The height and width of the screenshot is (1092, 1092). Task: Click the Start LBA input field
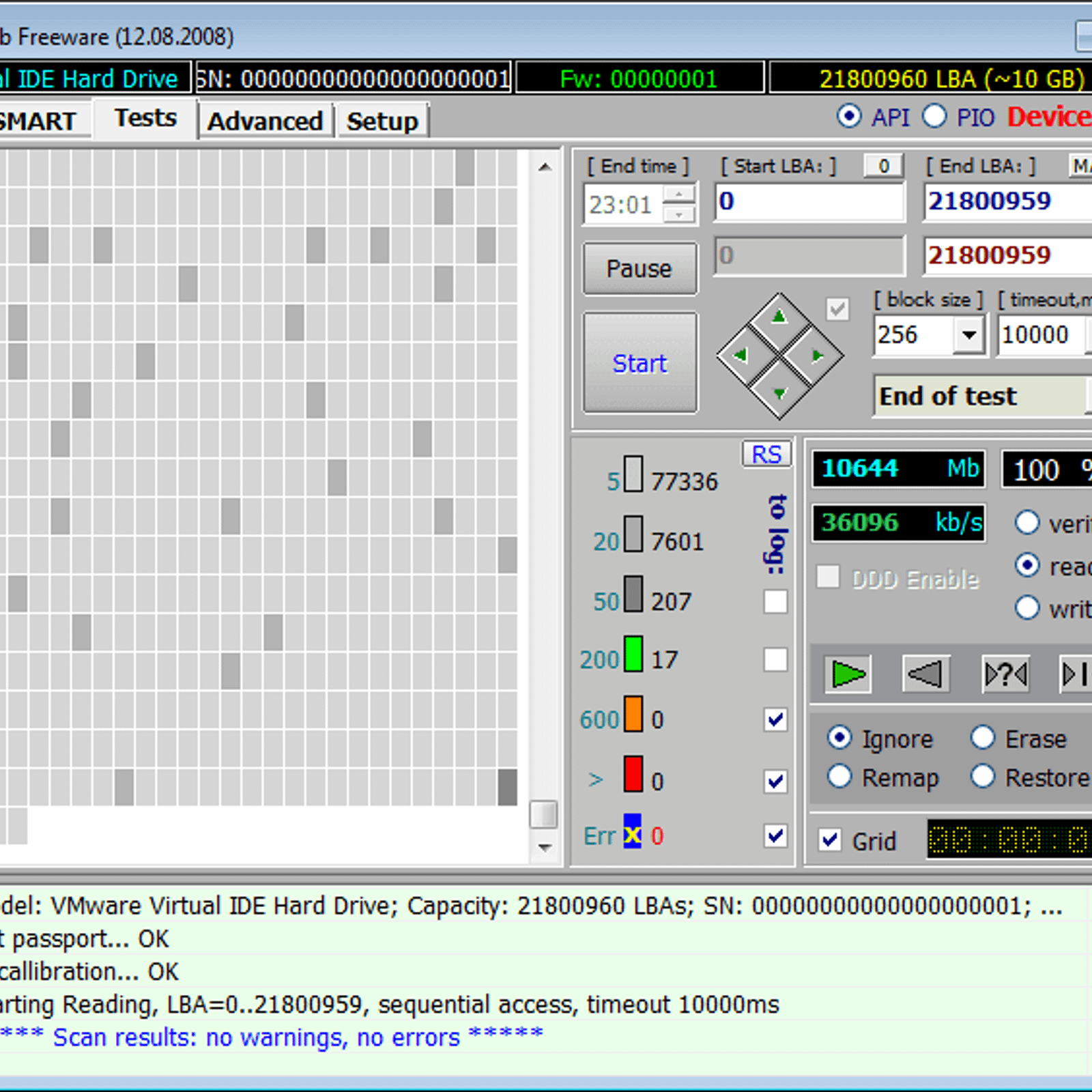click(809, 201)
